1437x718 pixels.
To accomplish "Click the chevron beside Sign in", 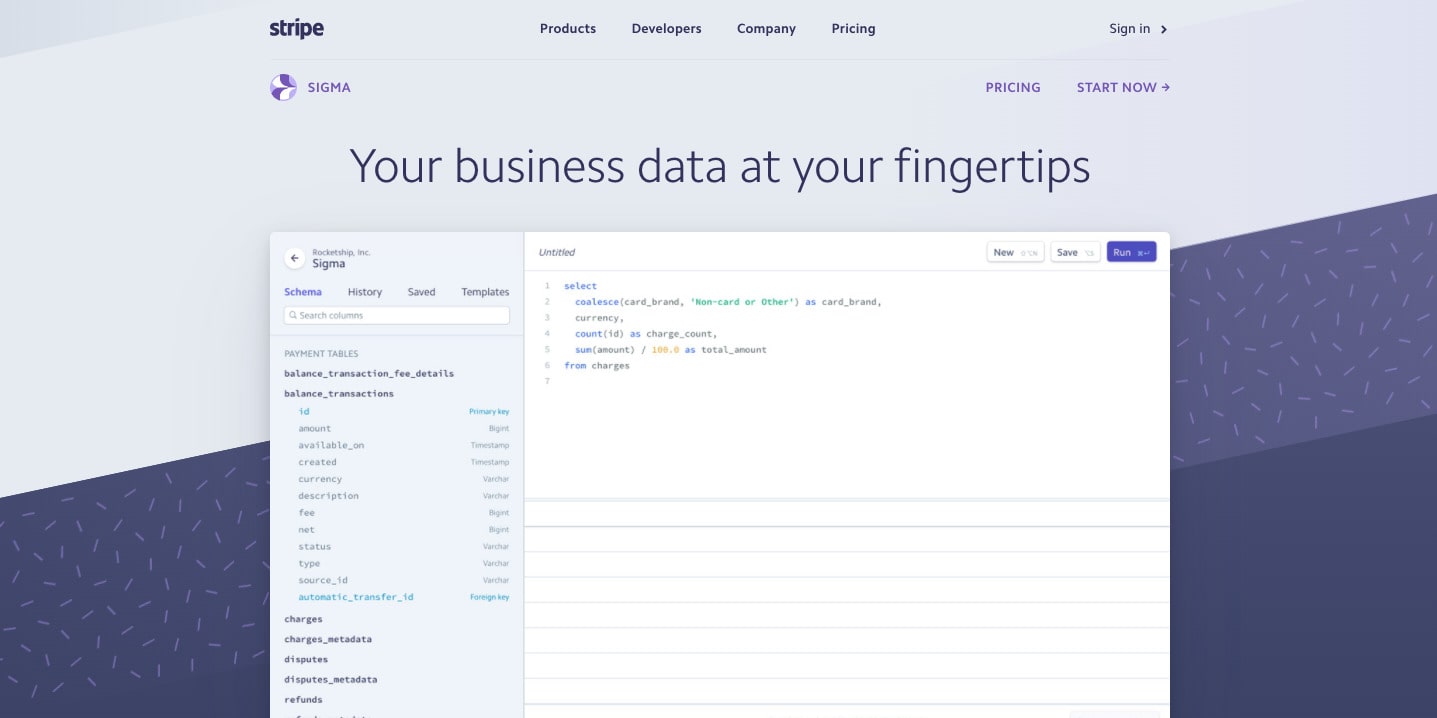I will click(1163, 29).
